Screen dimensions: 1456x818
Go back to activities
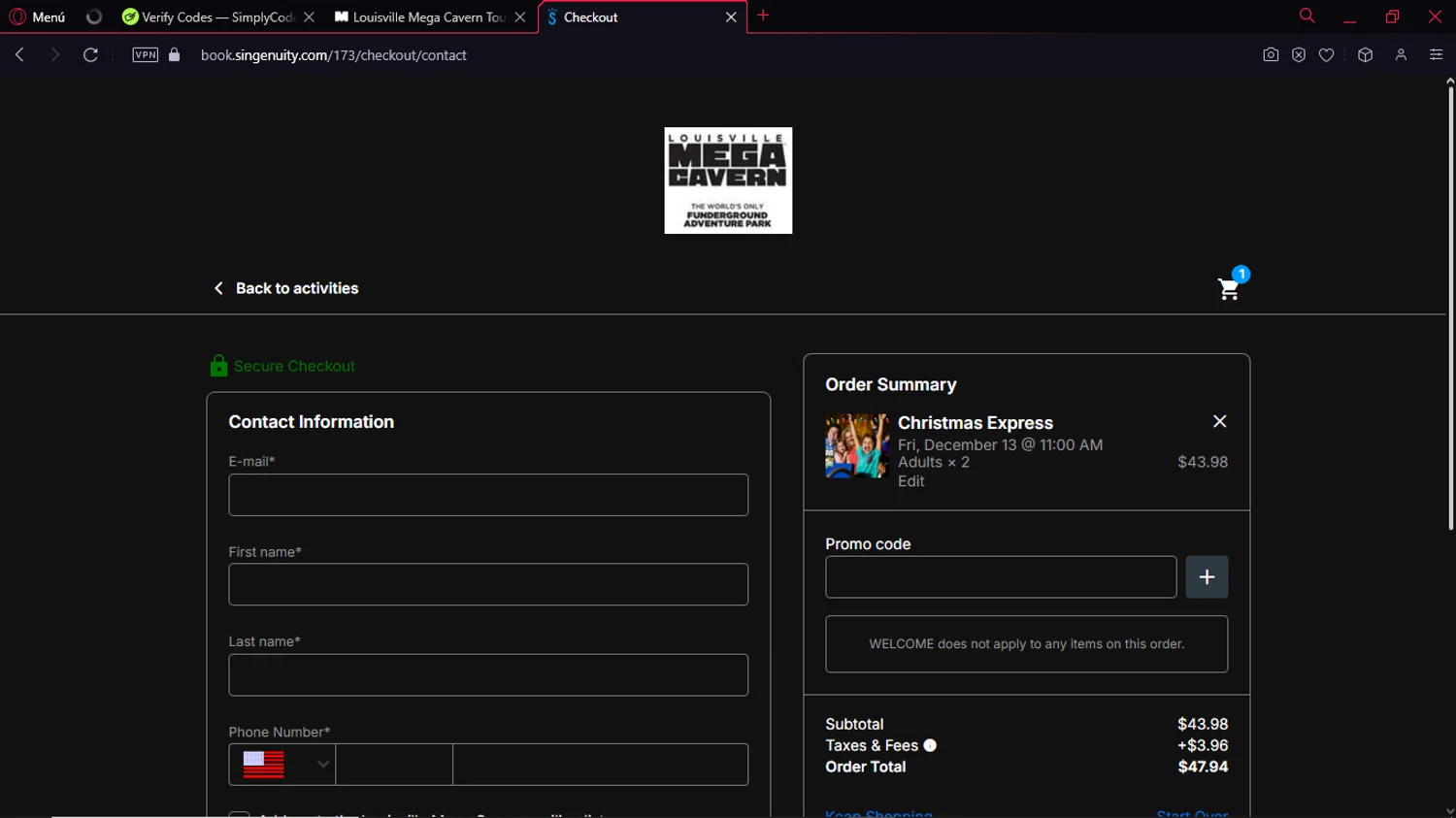click(x=286, y=288)
